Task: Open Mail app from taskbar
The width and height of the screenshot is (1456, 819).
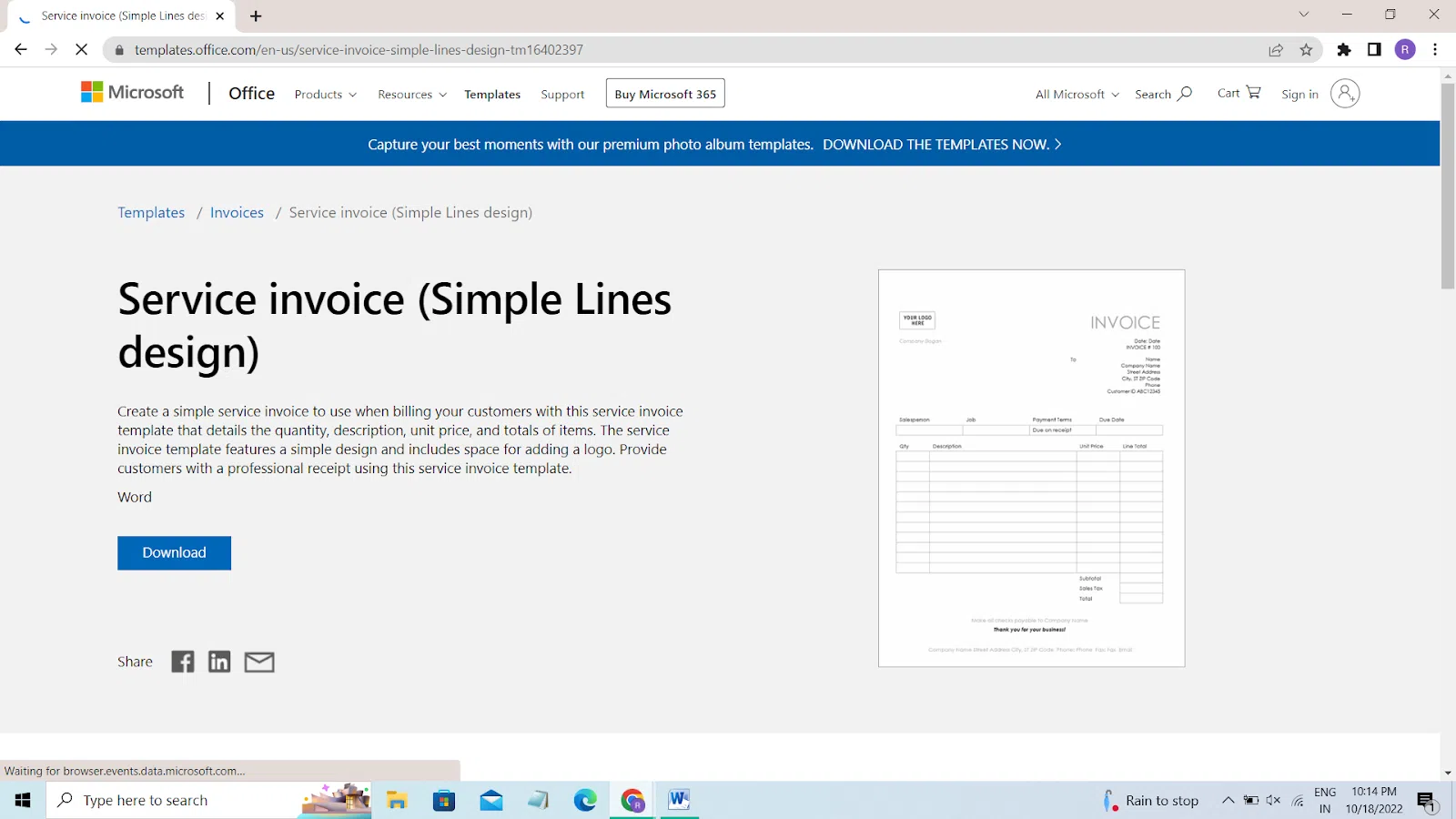Action: [x=491, y=800]
